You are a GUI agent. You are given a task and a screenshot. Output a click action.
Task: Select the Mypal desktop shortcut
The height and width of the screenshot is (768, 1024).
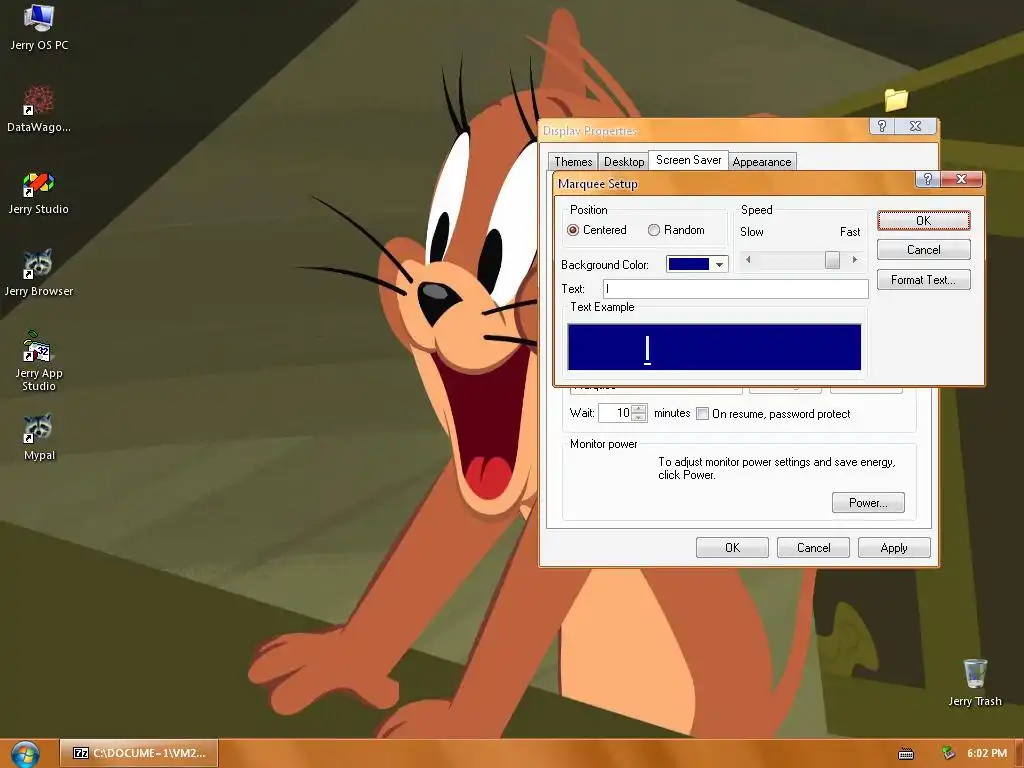click(x=39, y=436)
